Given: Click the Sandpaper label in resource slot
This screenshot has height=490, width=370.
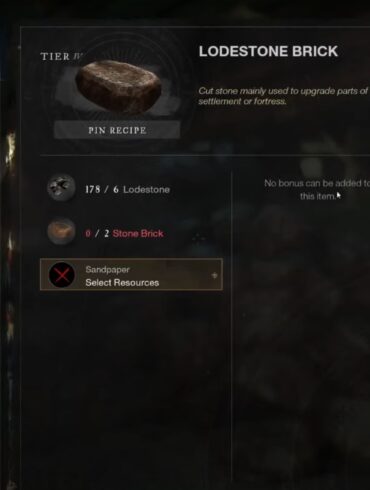Looking at the screenshot, I should pos(107,269).
